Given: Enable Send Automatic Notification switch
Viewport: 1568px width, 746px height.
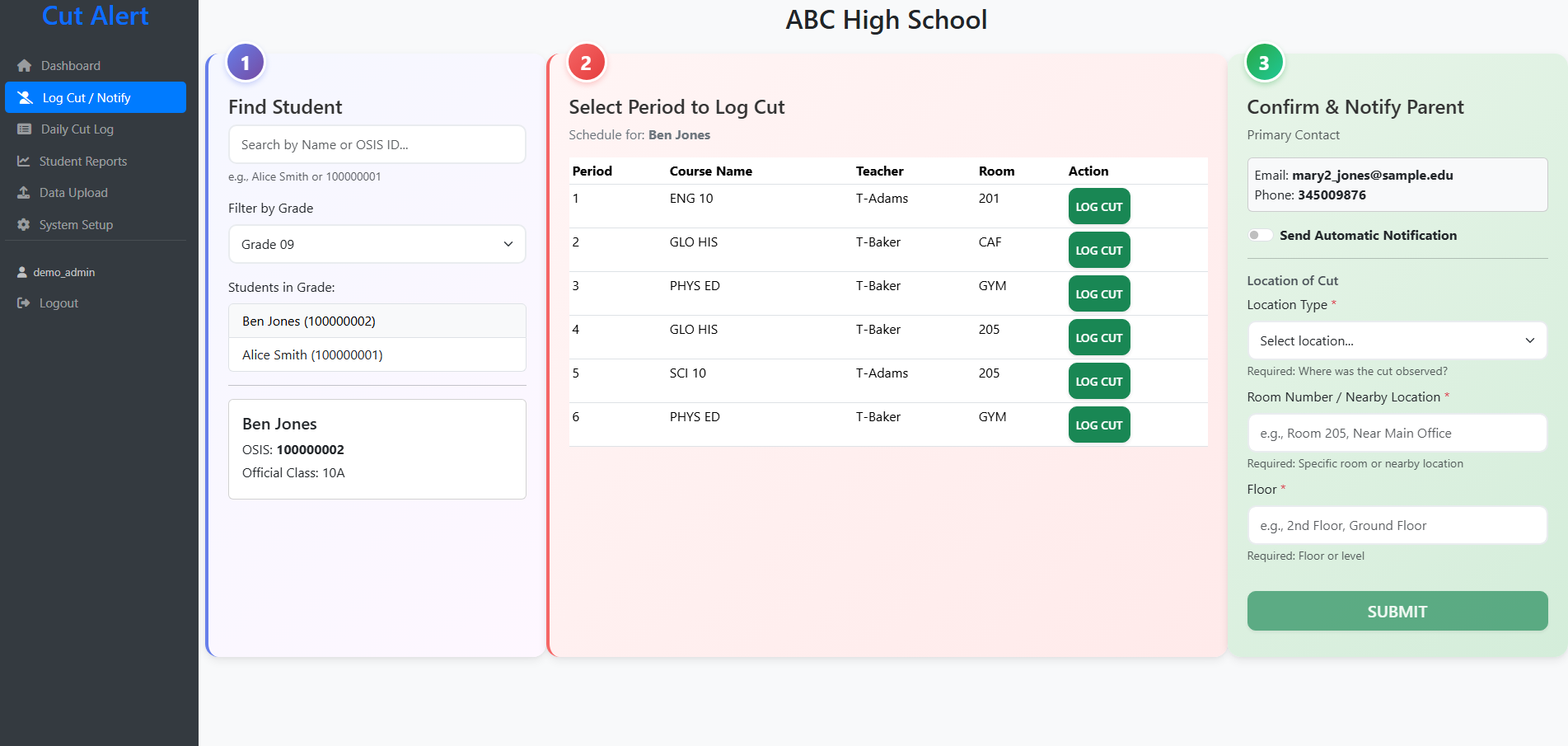Looking at the screenshot, I should 1260,236.
